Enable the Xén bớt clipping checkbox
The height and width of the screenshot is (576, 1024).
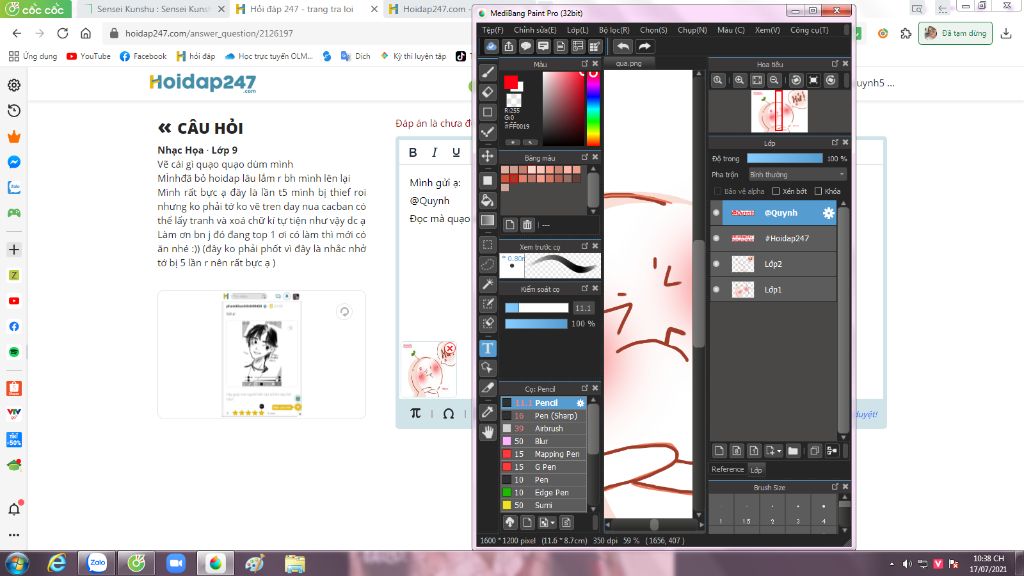click(776, 191)
